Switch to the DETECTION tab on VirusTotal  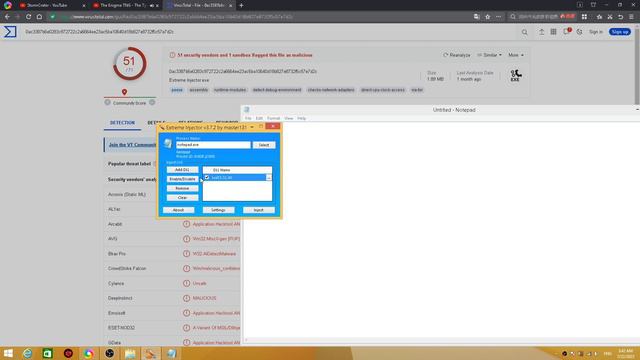[122, 123]
